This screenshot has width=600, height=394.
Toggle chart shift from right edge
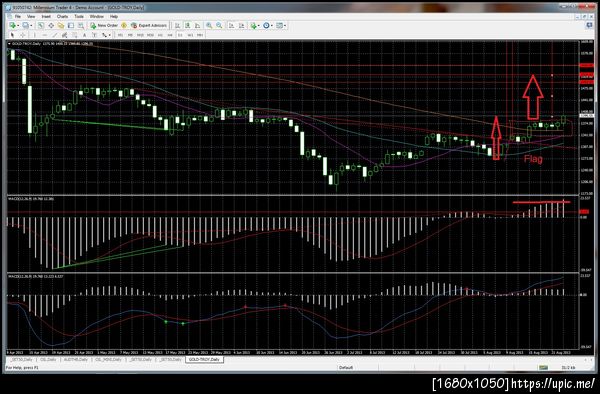(241, 25)
